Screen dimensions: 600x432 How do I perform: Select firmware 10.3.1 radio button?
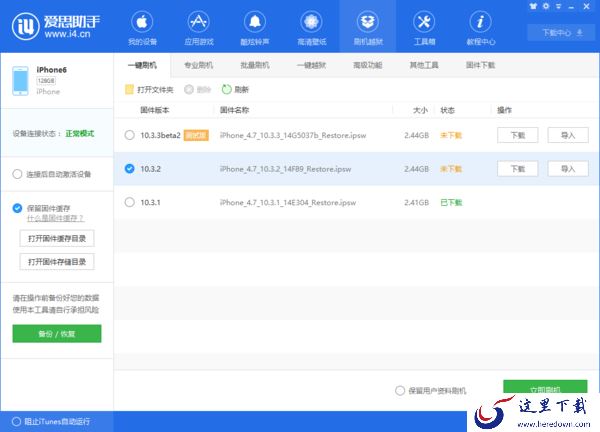point(130,202)
